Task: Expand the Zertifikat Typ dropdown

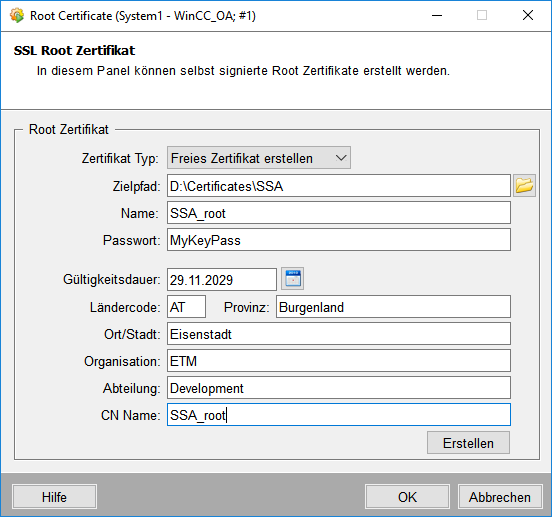Action: [259, 158]
